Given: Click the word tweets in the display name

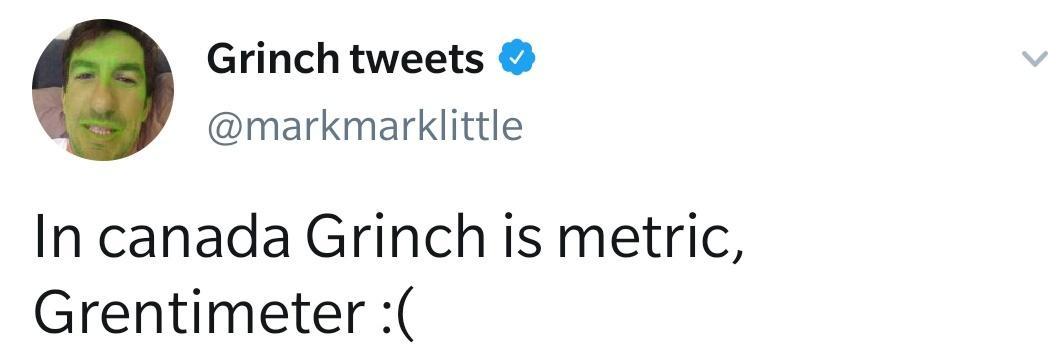Looking at the screenshot, I should pos(417,60).
